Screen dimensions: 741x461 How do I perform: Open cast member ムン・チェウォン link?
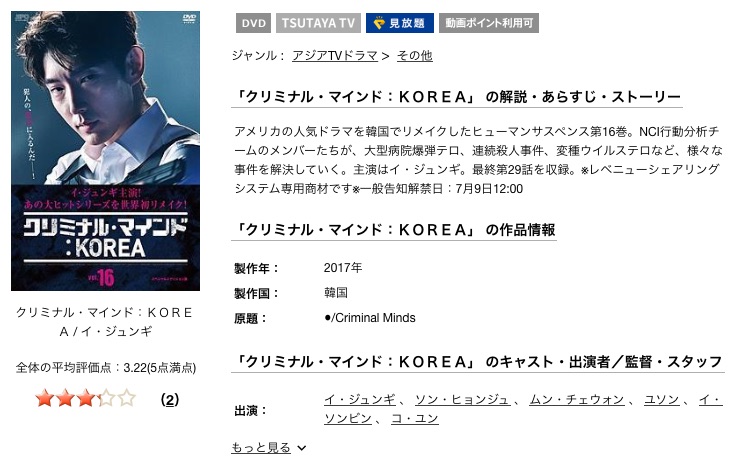577,400
